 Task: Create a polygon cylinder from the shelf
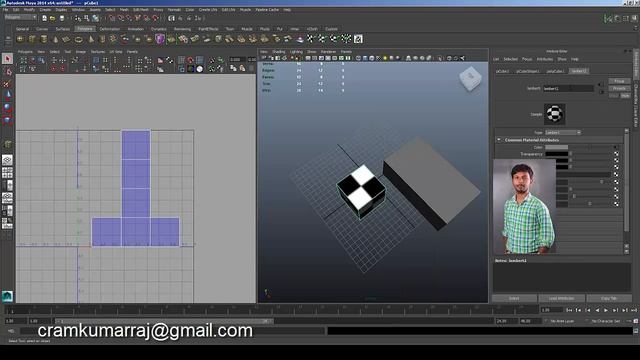(44, 39)
